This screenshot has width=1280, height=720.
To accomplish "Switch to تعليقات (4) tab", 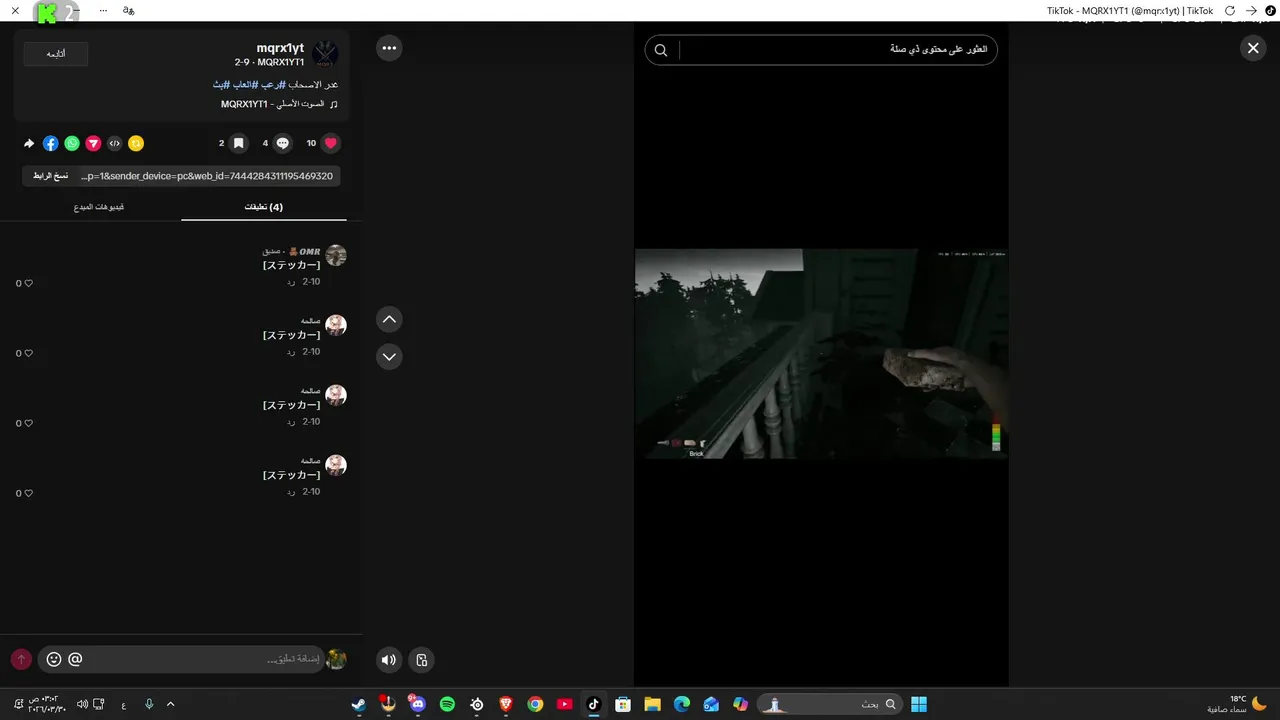I will coord(264,207).
